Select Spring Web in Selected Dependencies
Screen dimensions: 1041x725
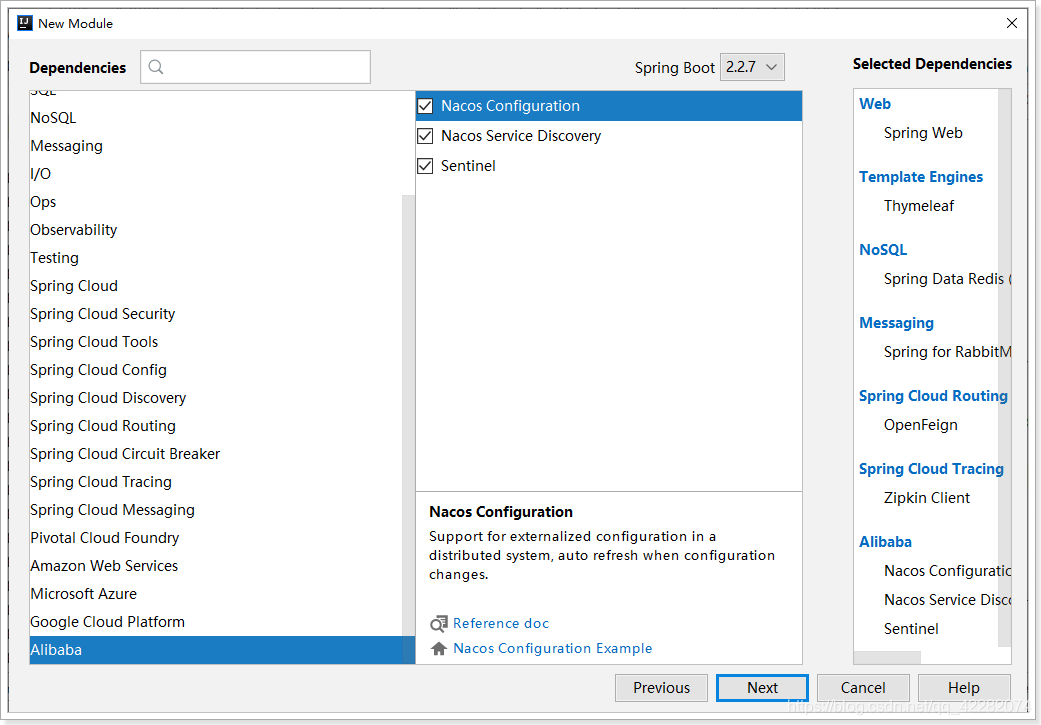pyautogui.click(x=923, y=133)
